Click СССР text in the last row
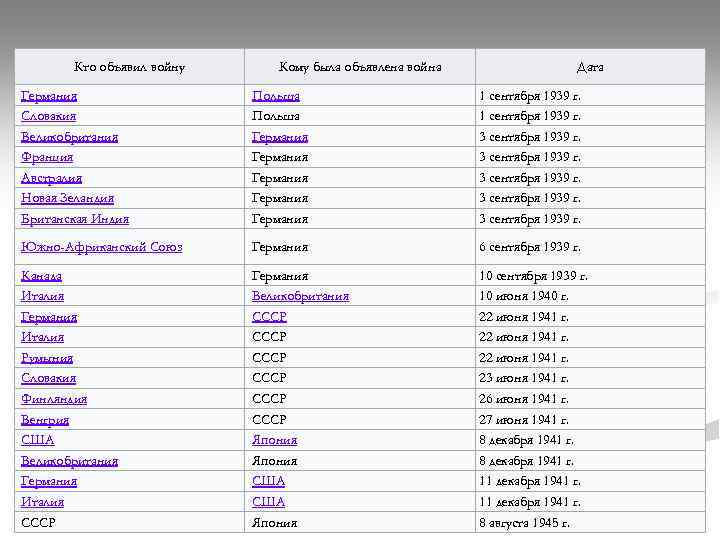720x540 pixels. (x=38, y=523)
